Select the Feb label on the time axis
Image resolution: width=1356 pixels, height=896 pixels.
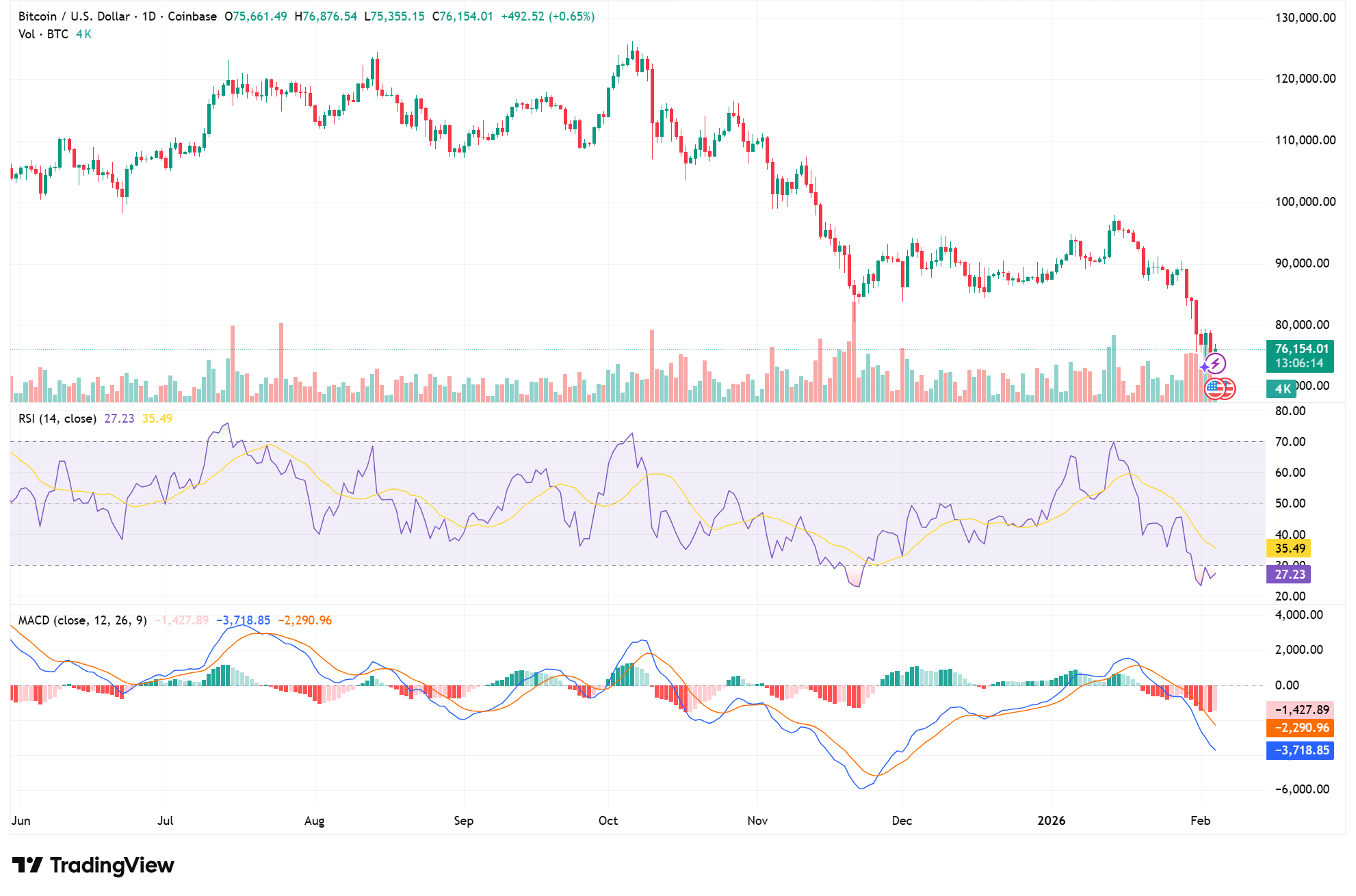point(1201,820)
